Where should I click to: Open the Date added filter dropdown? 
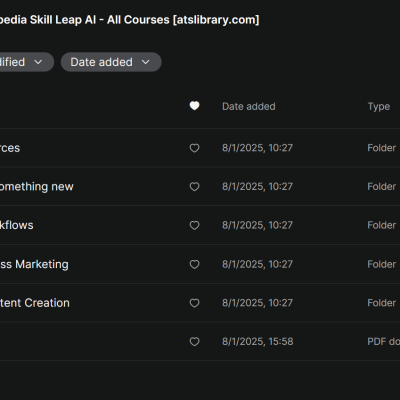[111, 62]
